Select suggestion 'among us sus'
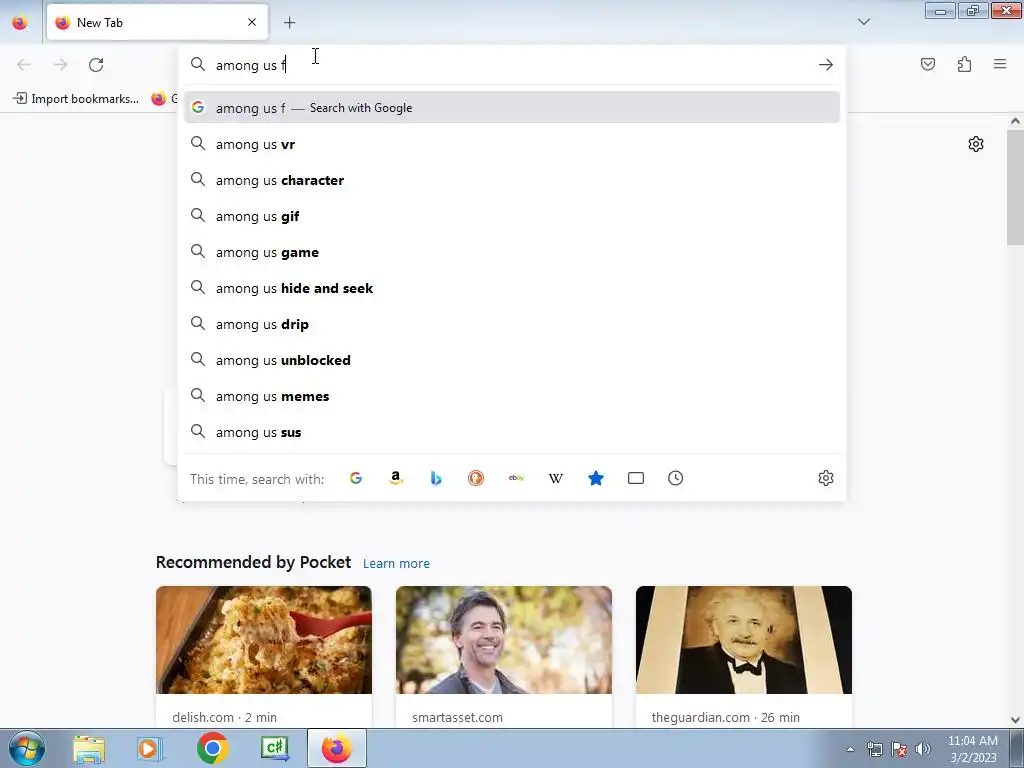 (512, 432)
